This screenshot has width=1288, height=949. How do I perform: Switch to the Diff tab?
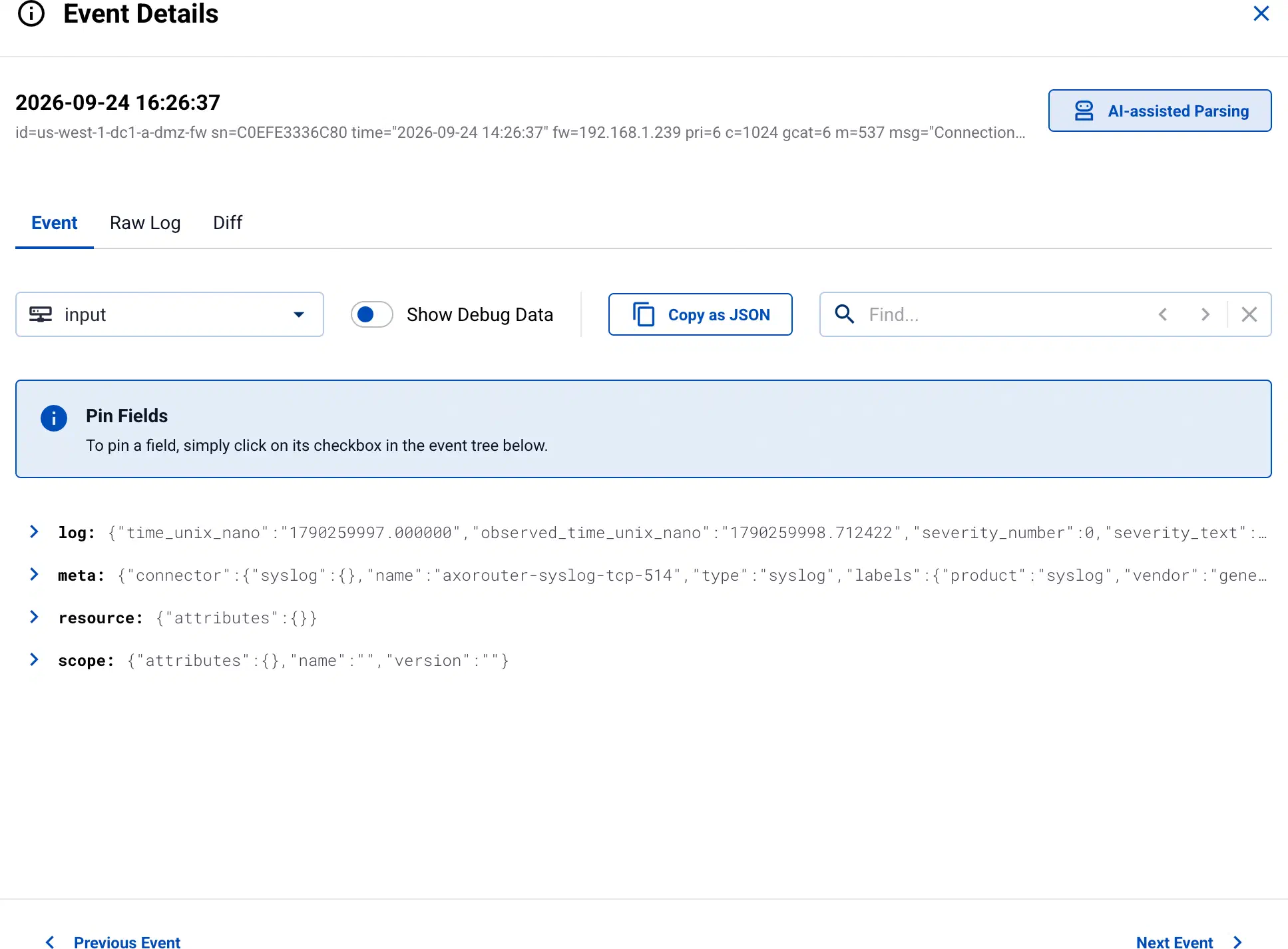[227, 222]
